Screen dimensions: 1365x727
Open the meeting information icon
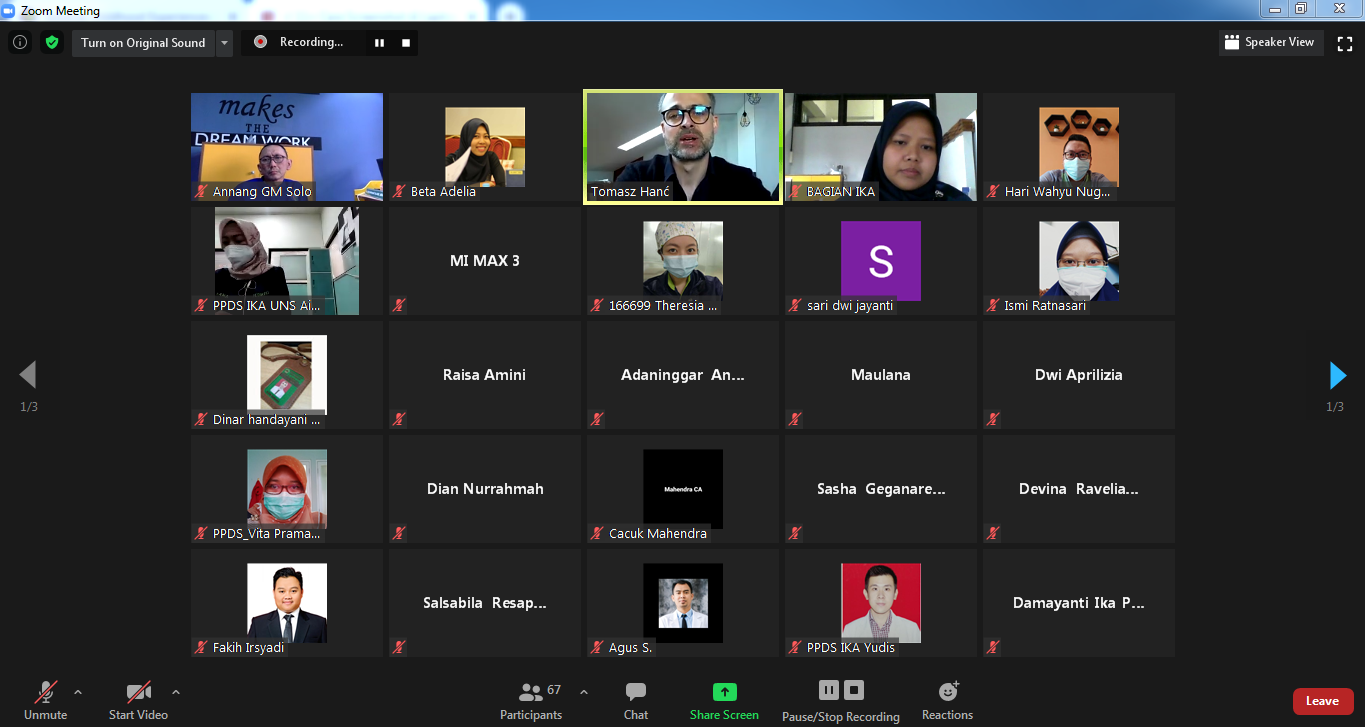coord(19,43)
